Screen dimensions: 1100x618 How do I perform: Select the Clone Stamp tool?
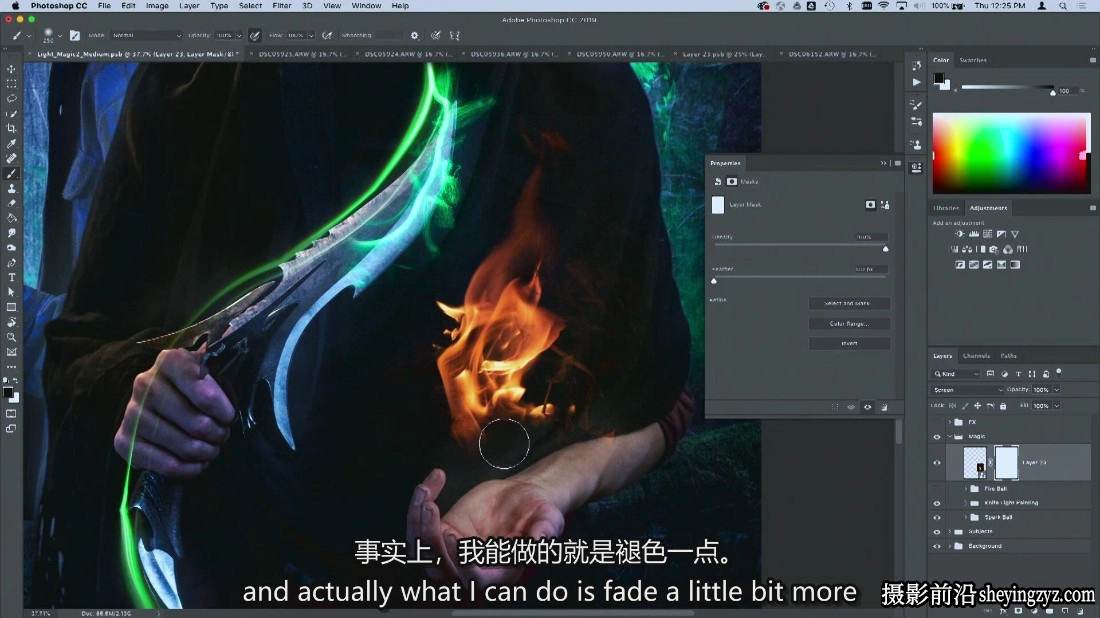click(11, 188)
